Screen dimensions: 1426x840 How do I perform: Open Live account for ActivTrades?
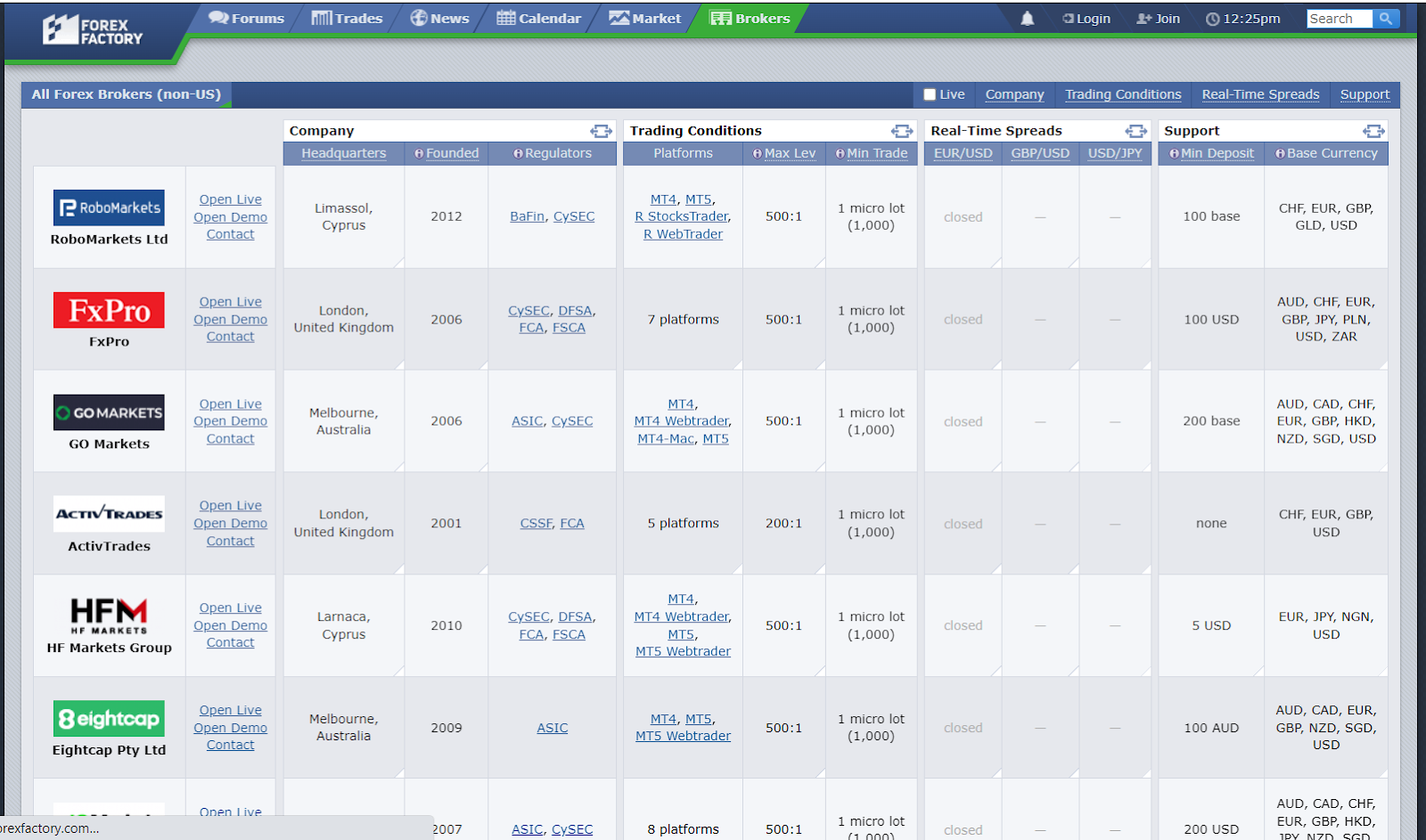tap(230, 506)
